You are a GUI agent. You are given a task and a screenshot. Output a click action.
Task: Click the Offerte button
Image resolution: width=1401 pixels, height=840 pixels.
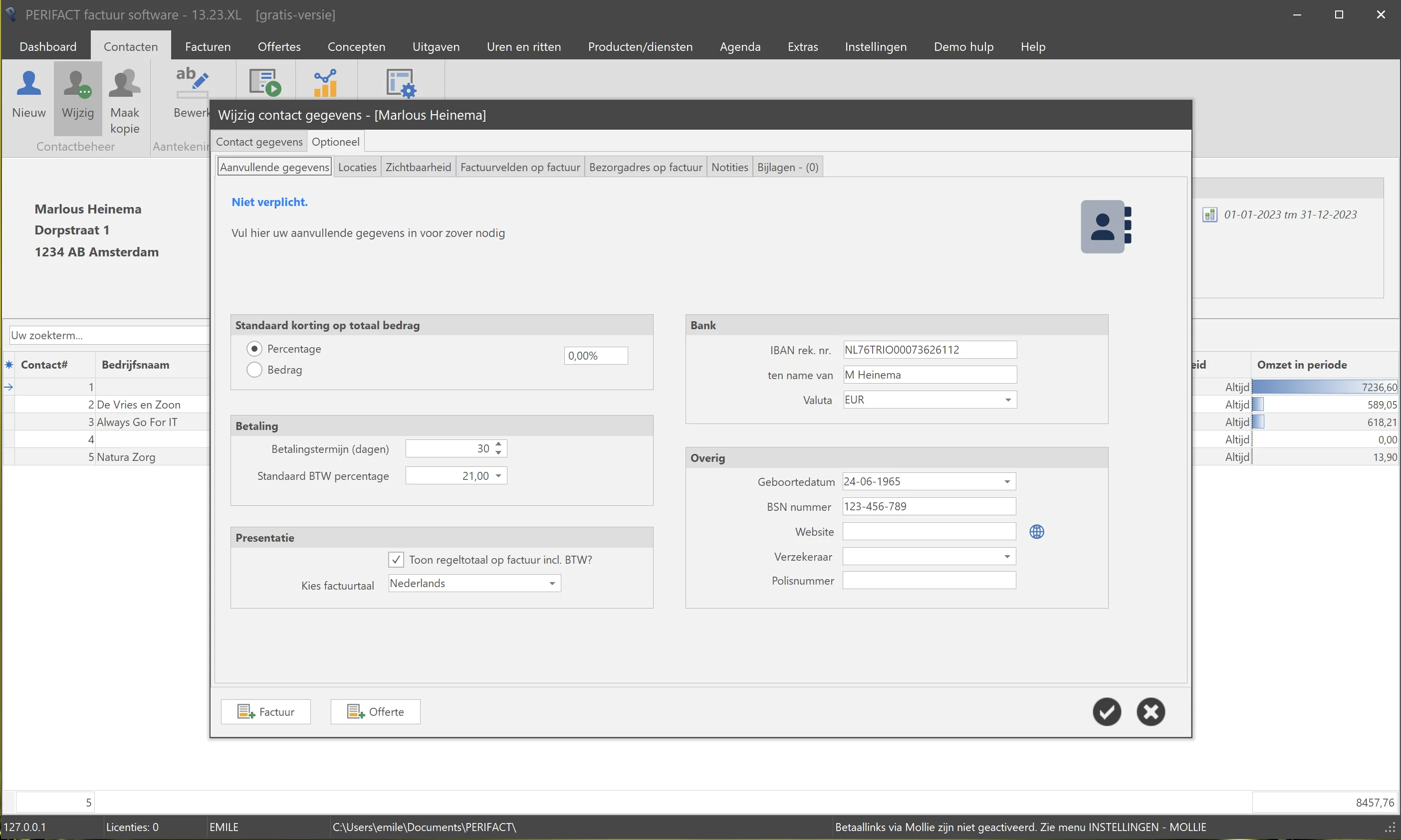[x=375, y=711]
